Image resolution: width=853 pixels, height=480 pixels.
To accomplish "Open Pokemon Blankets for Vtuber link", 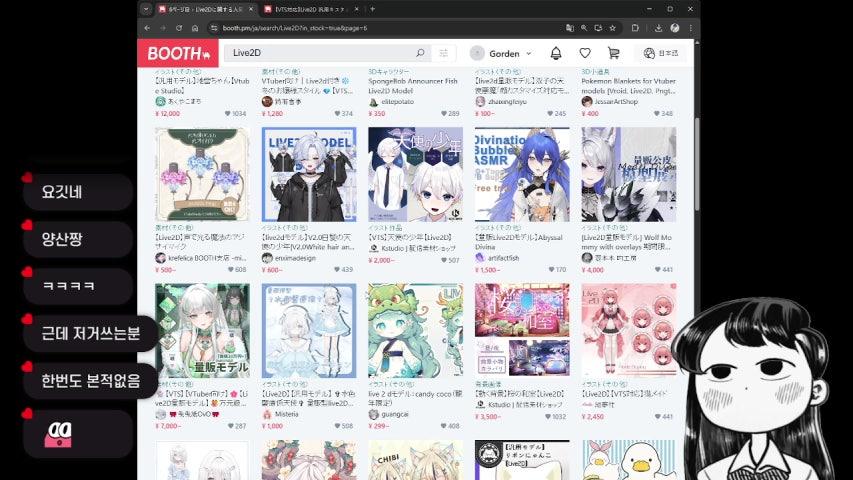I will pos(628,86).
